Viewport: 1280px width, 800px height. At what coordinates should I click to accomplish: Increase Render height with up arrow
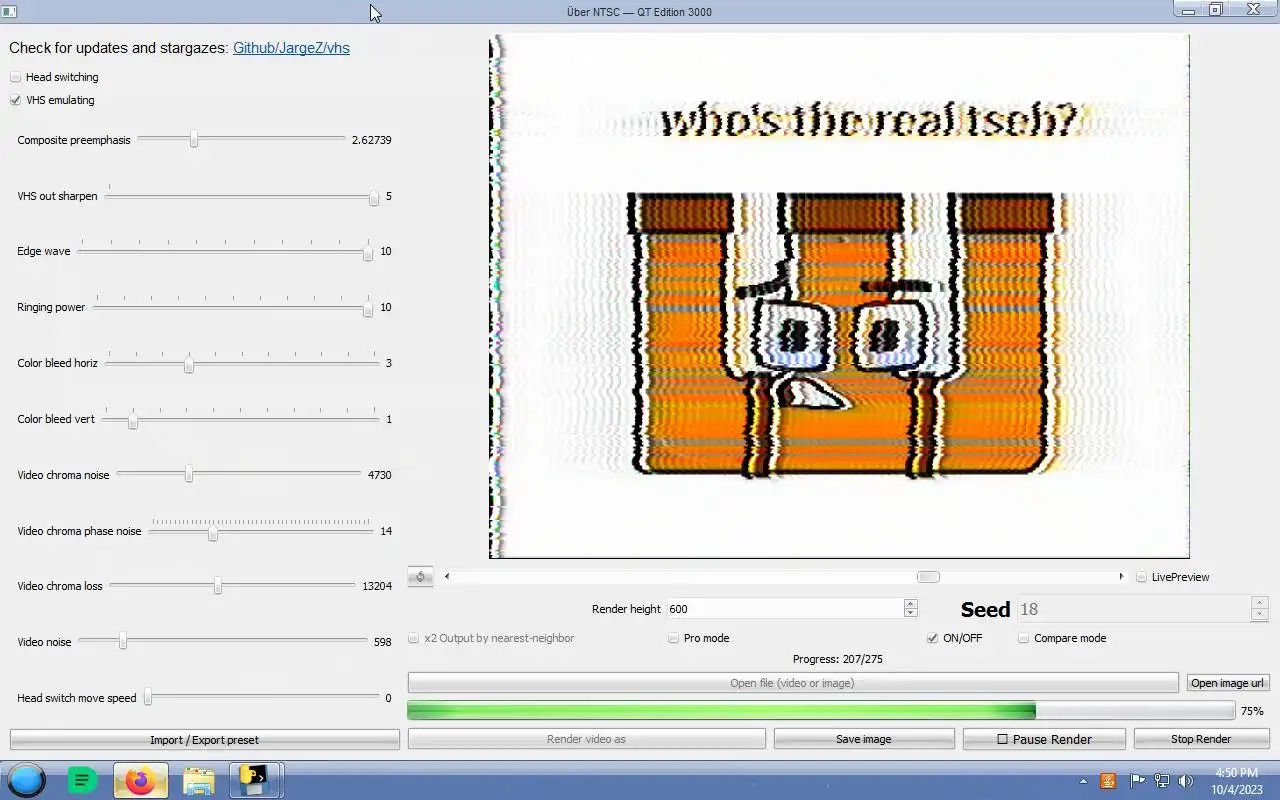[x=910, y=604]
